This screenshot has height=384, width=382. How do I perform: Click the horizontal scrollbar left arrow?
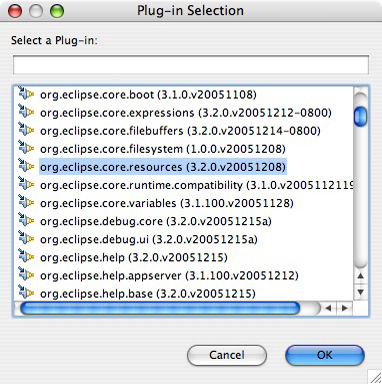click(329, 308)
